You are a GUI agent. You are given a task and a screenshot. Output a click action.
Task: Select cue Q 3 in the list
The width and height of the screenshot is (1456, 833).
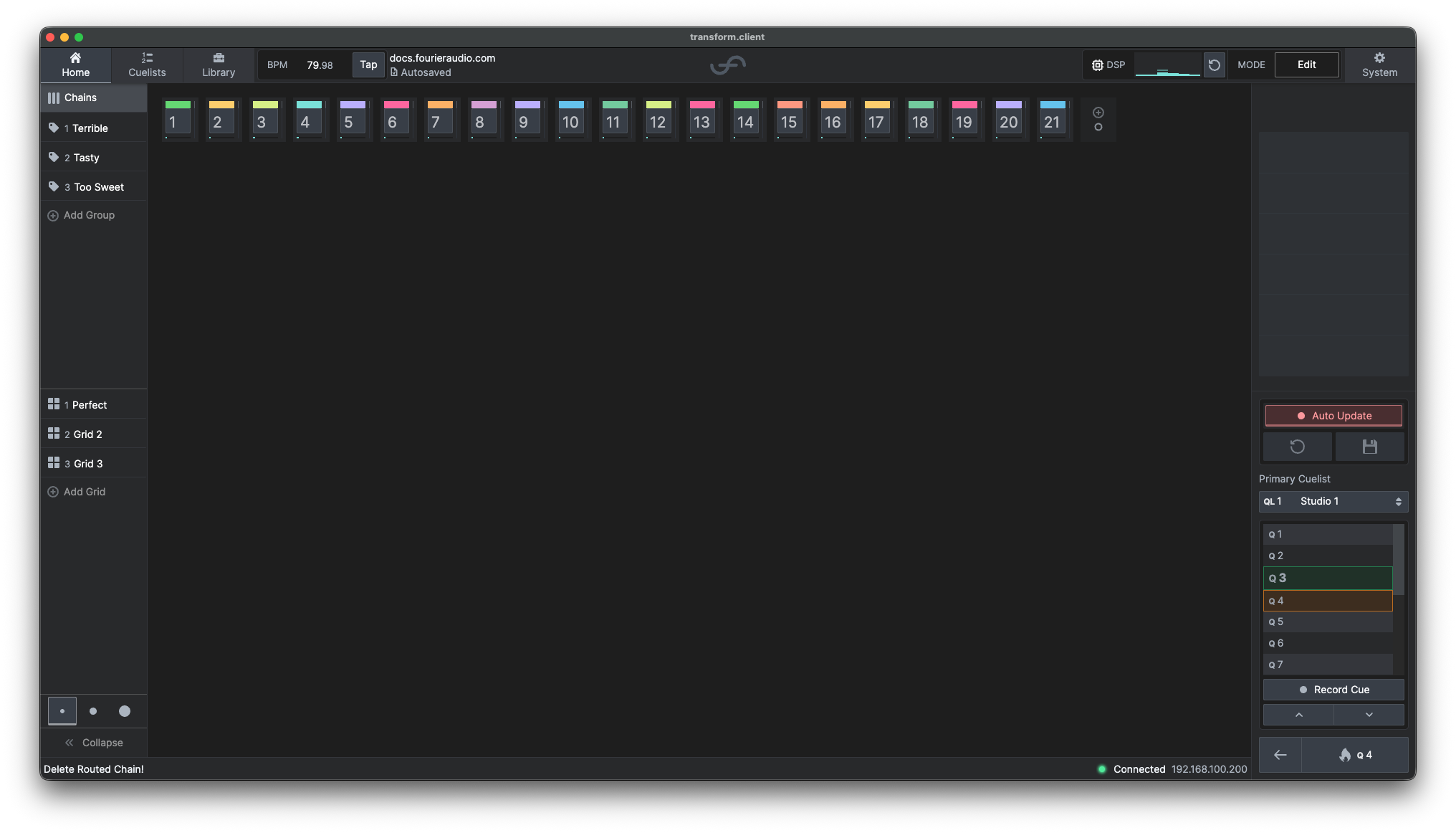click(1328, 578)
